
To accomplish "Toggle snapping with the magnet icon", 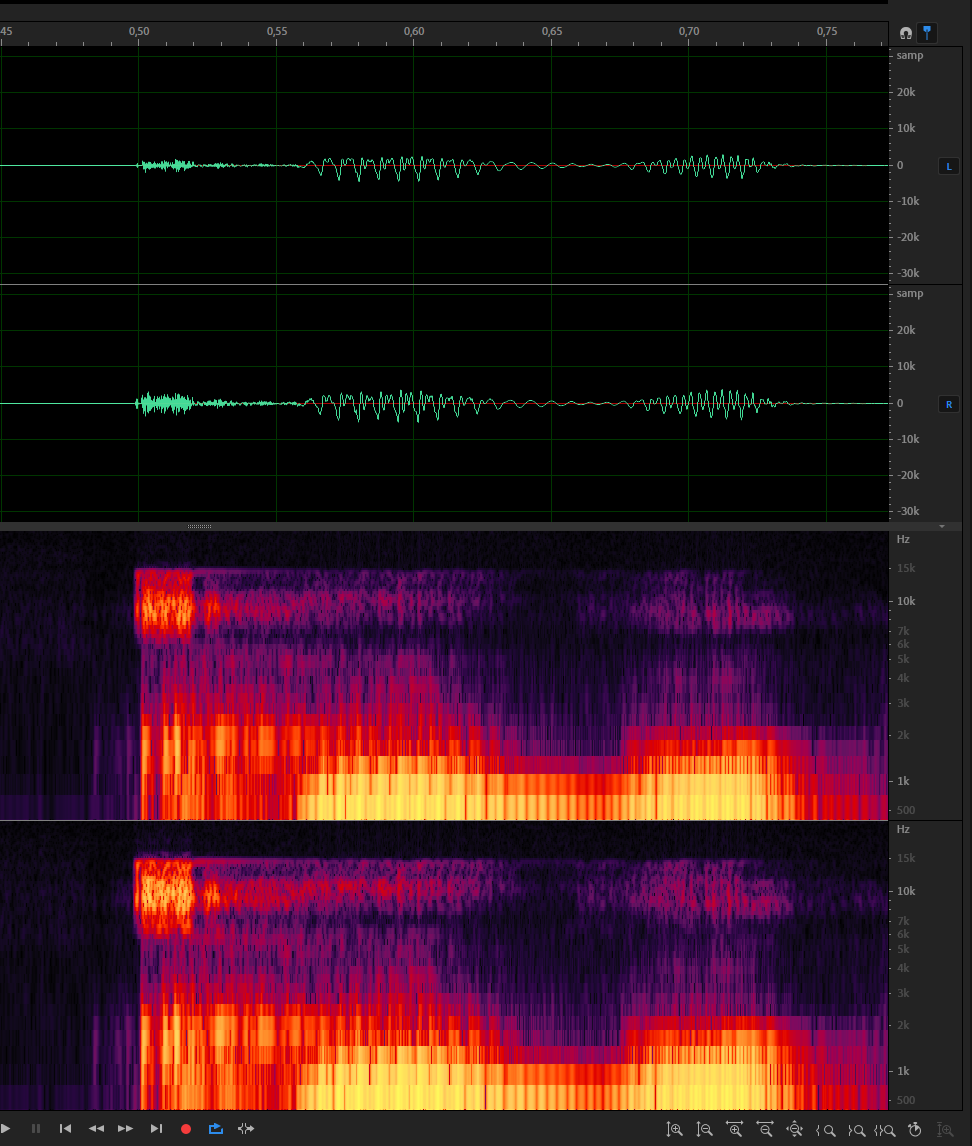I will [x=906, y=33].
